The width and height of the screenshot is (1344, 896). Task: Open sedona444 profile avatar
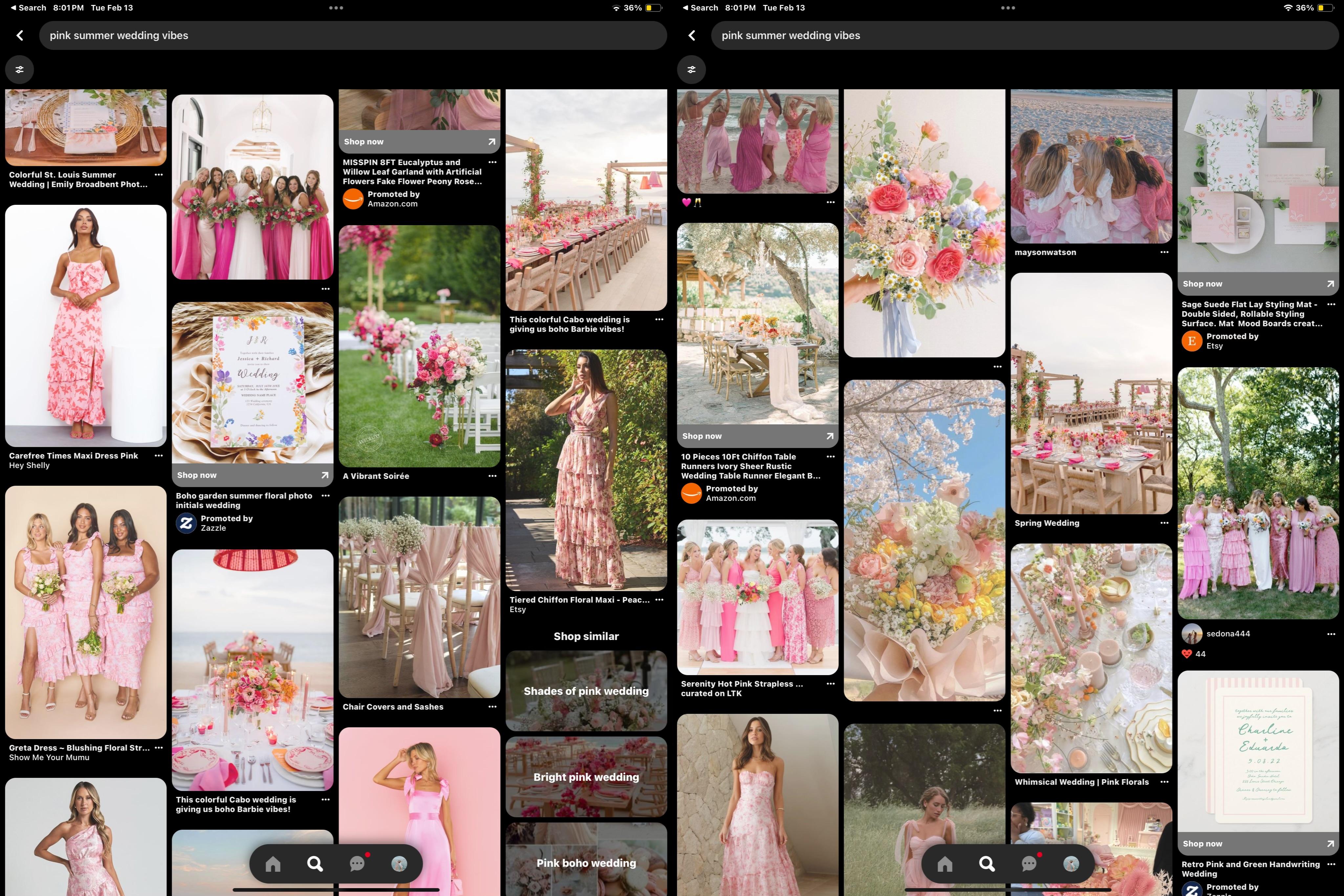(1192, 634)
